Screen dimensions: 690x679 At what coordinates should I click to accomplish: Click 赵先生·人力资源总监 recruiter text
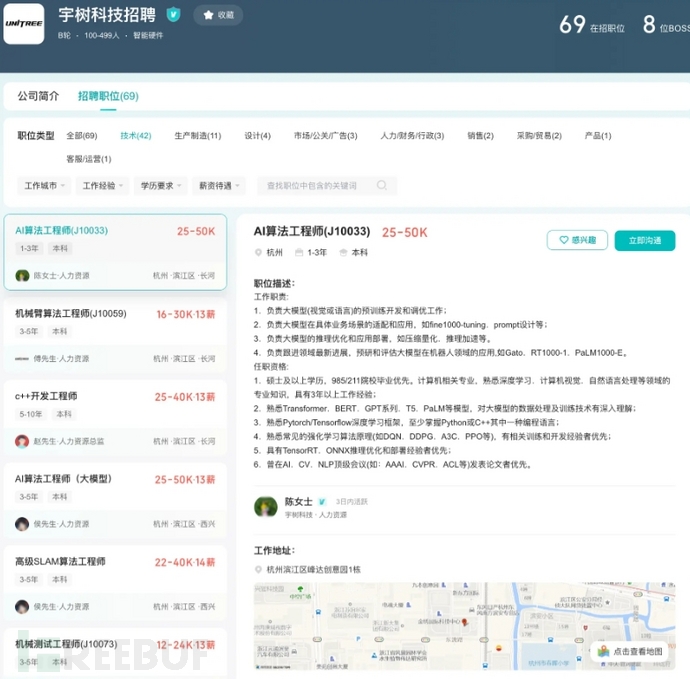pos(69,441)
